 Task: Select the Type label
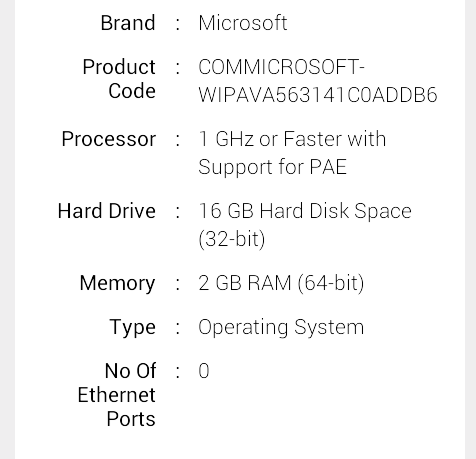coord(133,327)
